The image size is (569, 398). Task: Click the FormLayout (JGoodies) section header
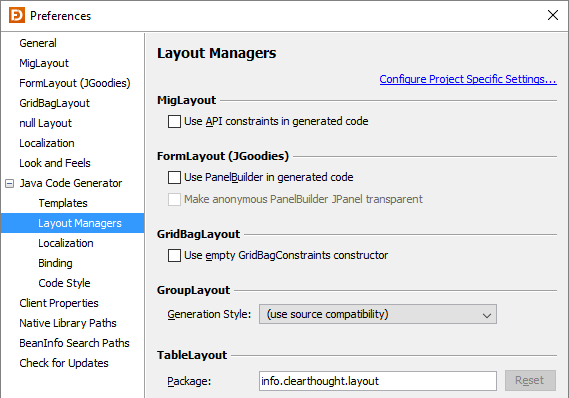223,156
